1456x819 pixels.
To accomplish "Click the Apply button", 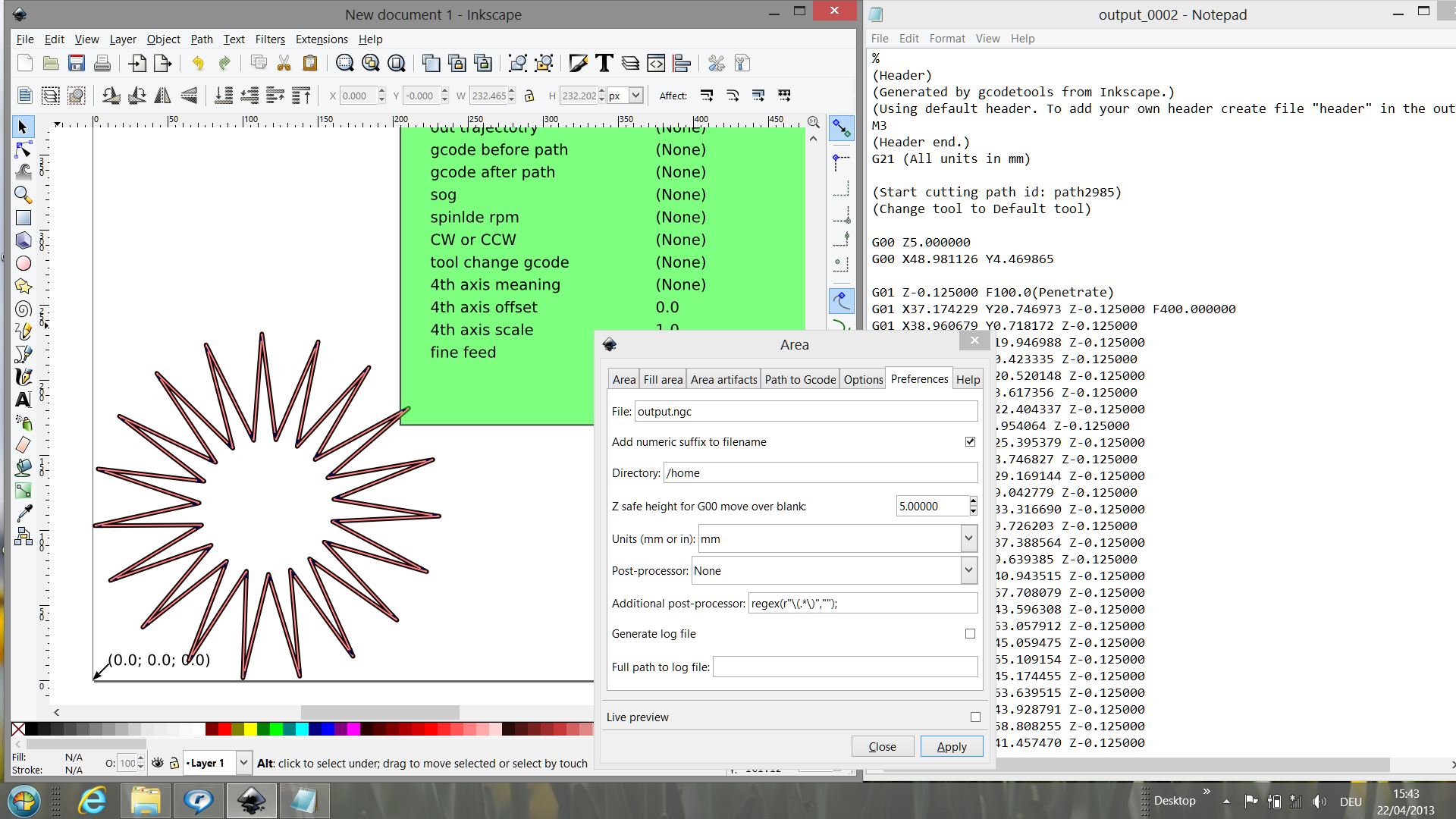I will pyautogui.click(x=951, y=746).
